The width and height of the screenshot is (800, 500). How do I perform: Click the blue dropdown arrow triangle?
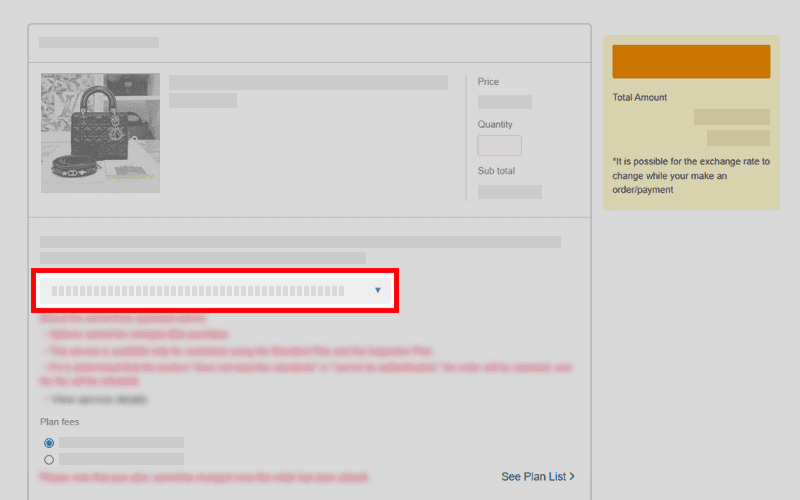click(377, 291)
